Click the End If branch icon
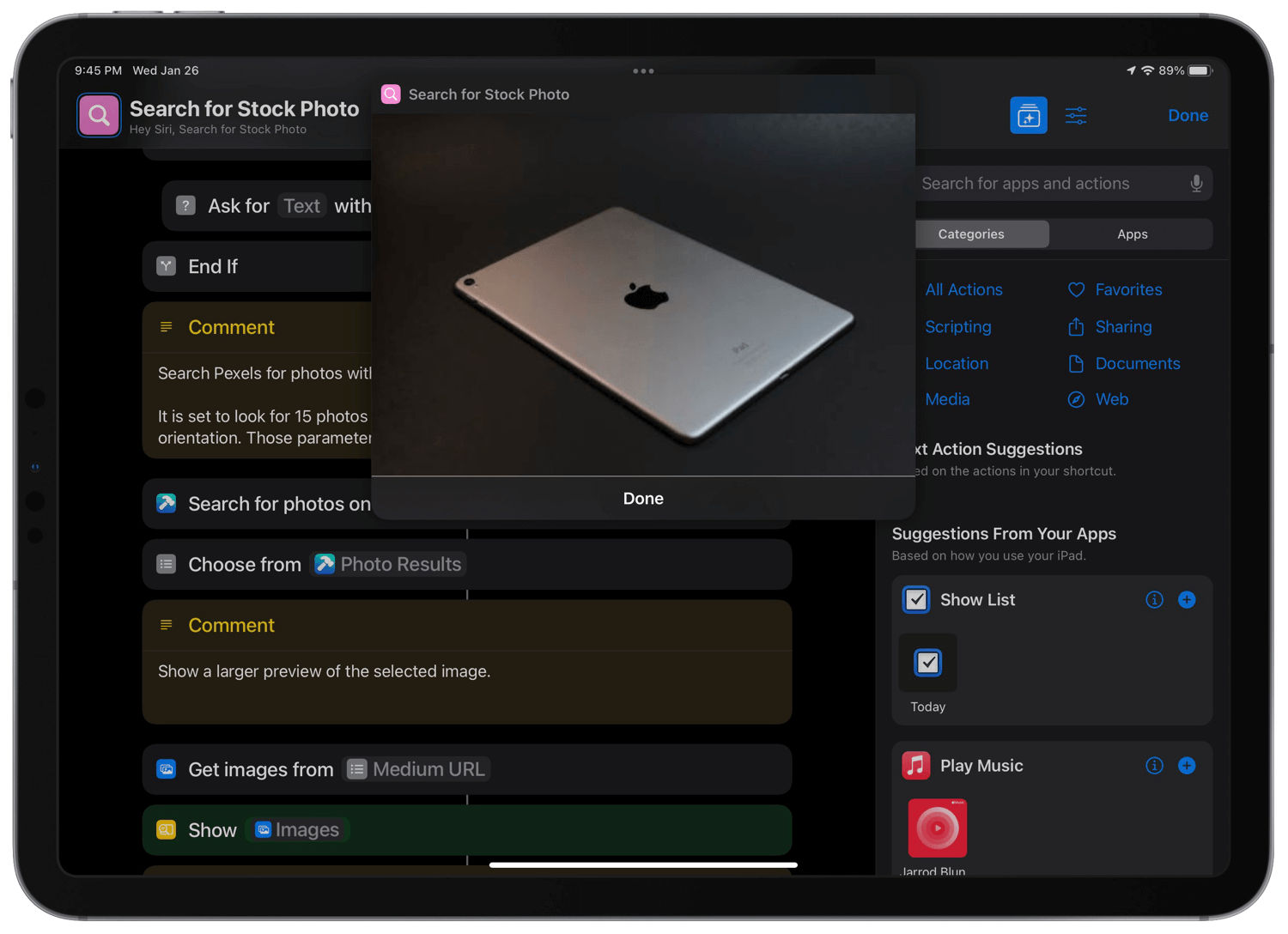 tap(166, 266)
